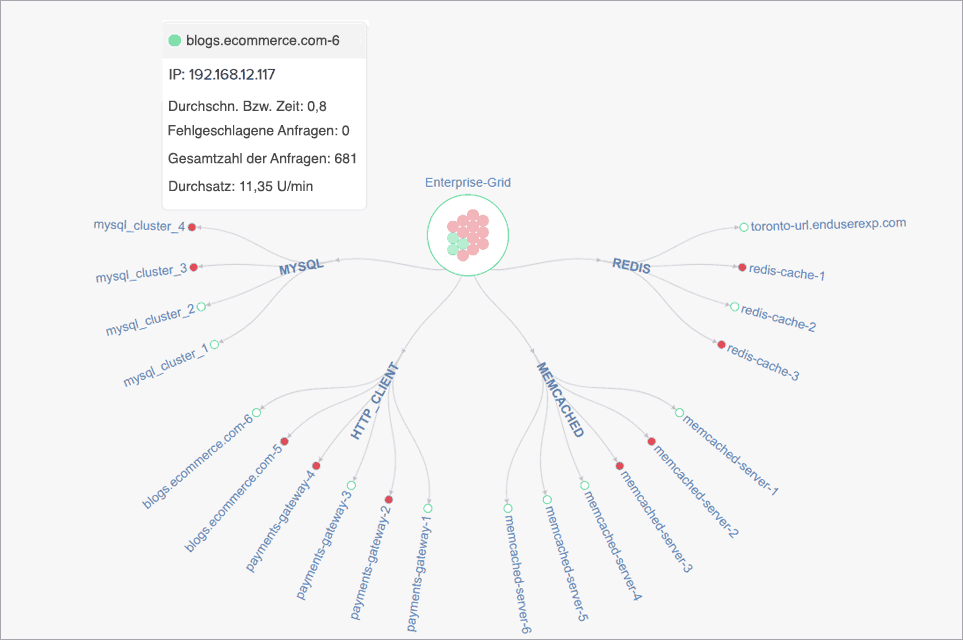This screenshot has height=640, width=963.
Task: Click the red status dot on redis-cache-3
Action: coord(720,344)
